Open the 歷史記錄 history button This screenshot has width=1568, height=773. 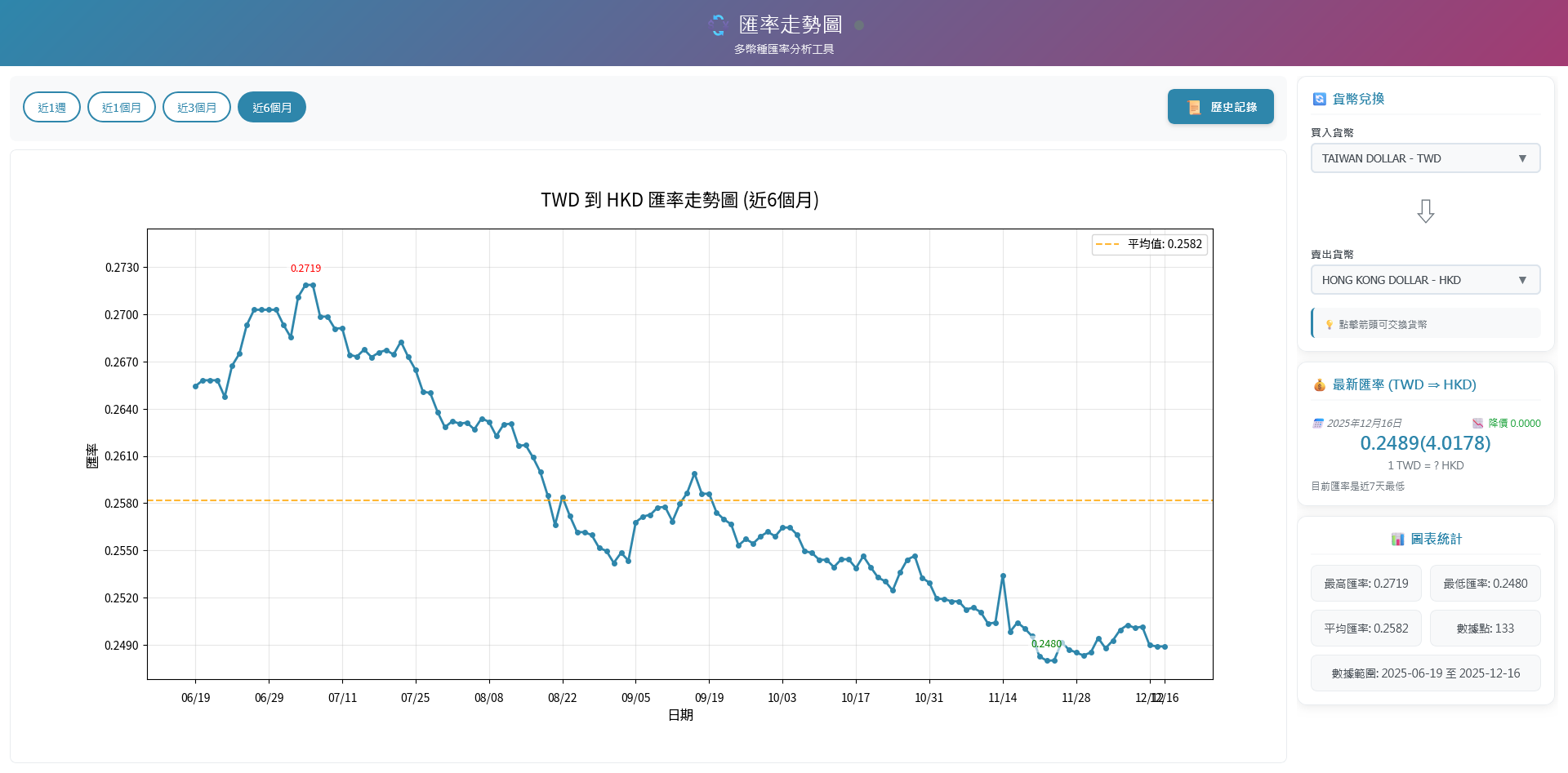1220,107
